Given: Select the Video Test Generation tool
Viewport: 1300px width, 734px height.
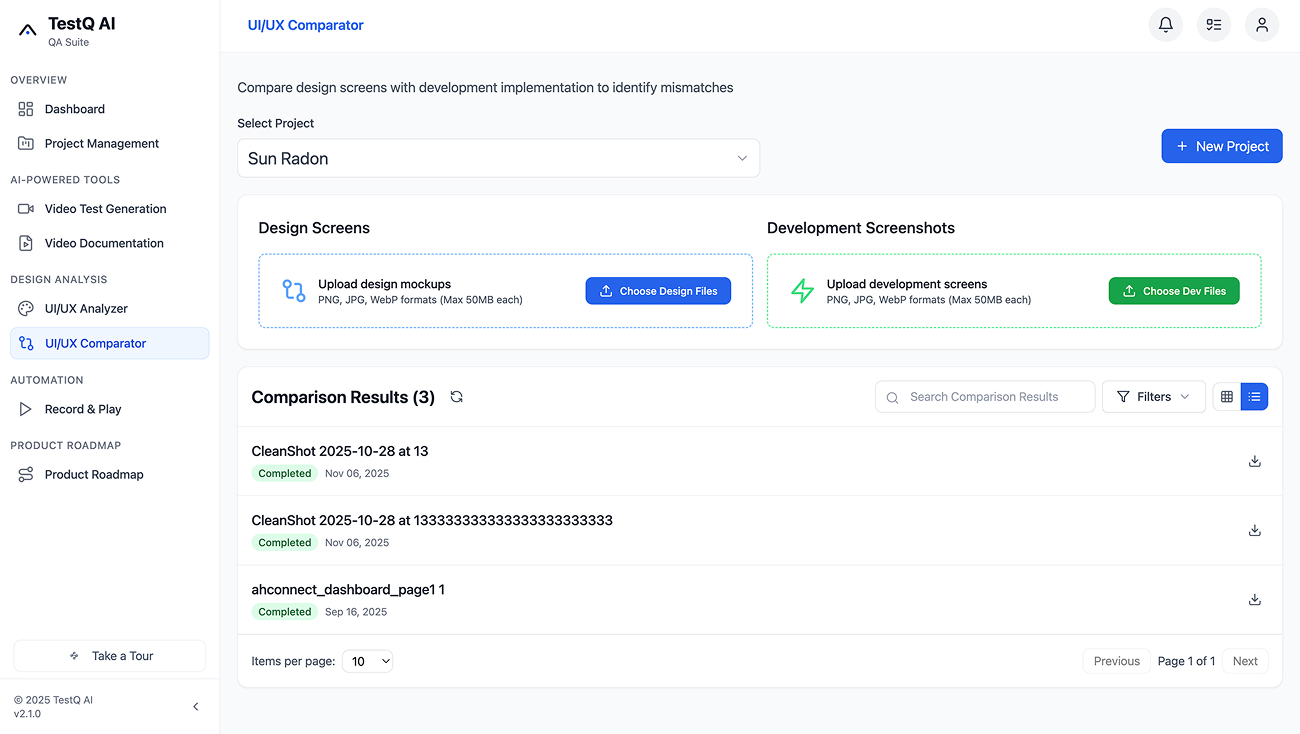Looking at the screenshot, I should tap(105, 208).
